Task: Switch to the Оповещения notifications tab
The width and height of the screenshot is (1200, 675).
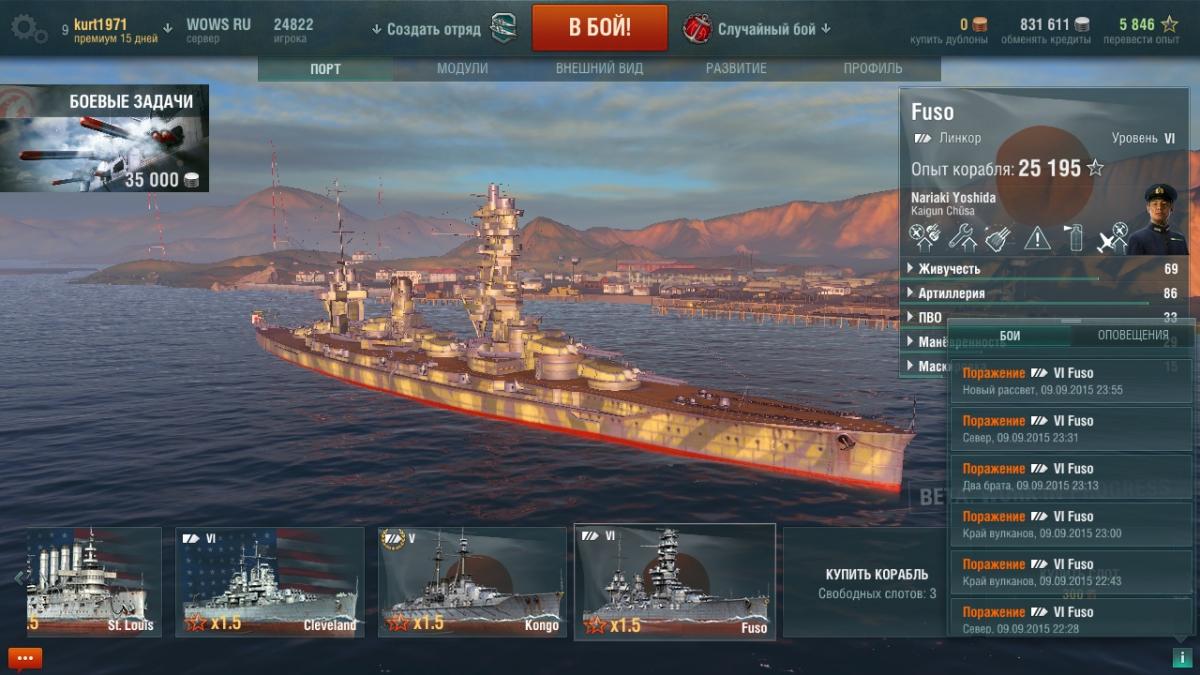Action: 1133,335
